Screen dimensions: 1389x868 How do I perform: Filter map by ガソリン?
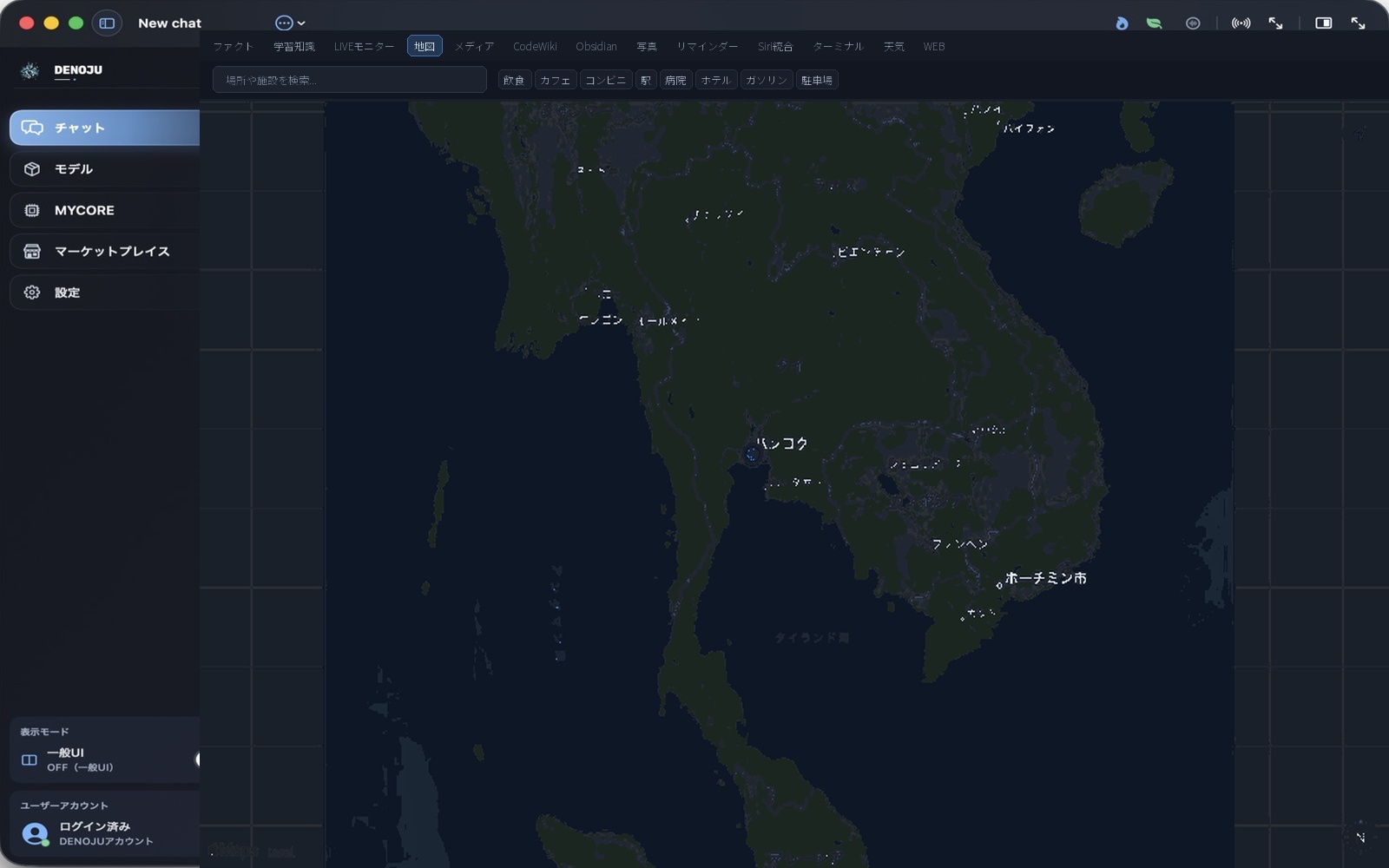tap(767, 80)
